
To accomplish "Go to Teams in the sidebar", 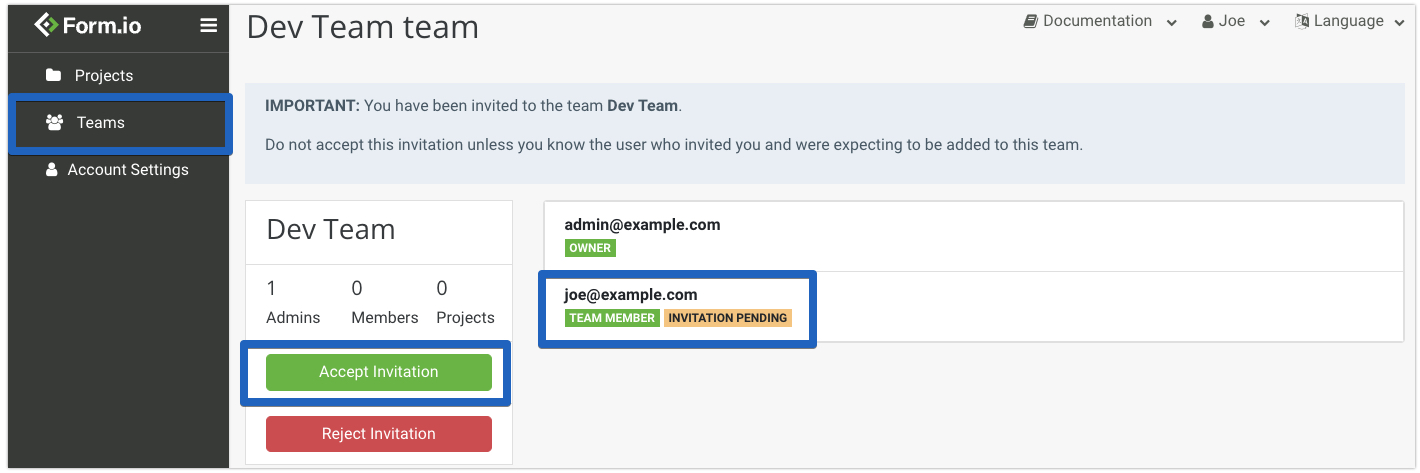I will point(101,123).
